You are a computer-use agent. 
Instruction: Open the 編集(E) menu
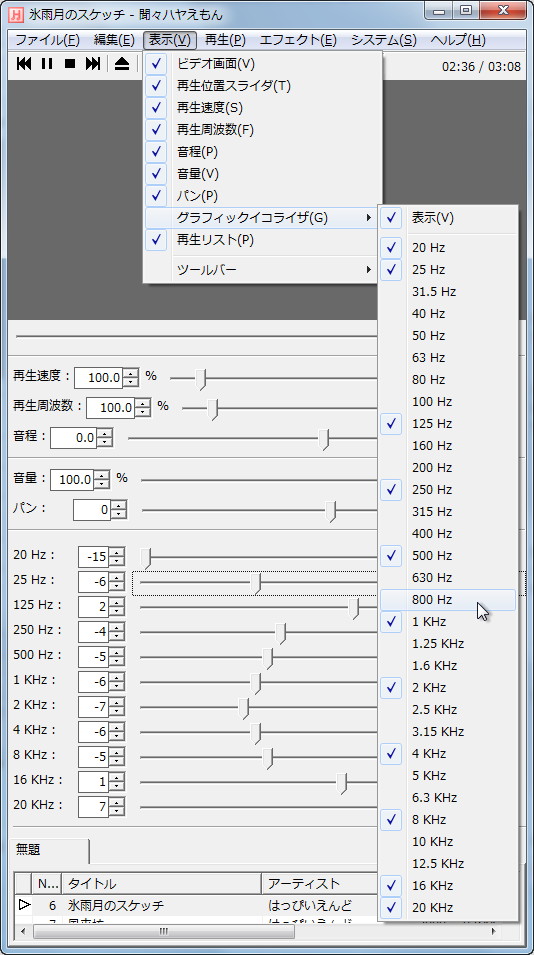tap(114, 40)
